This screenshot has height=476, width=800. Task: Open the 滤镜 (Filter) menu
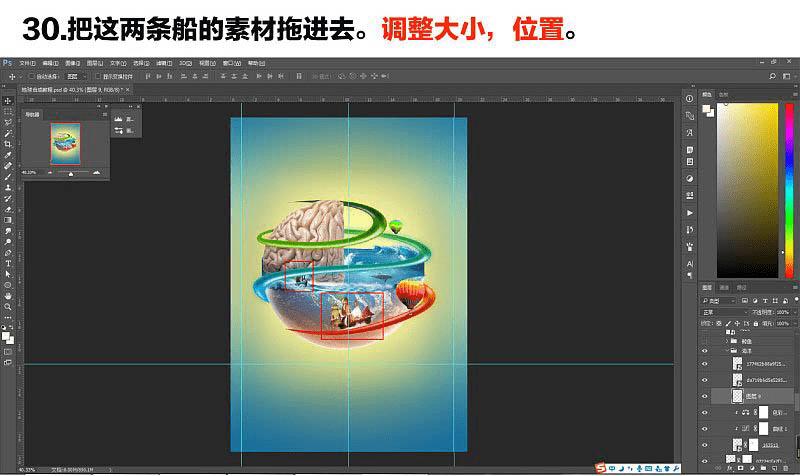pyautogui.click(x=164, y=63)
